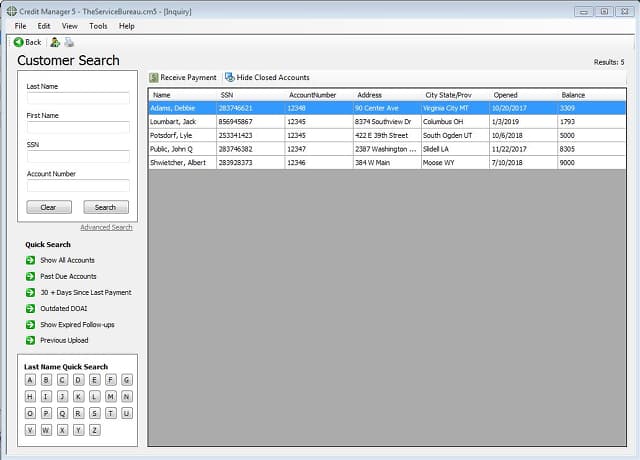Click the Previous Upload quick search text
The width and height of the screenshot is (640, 460).
pyautogui.click(x=64, y=340)
